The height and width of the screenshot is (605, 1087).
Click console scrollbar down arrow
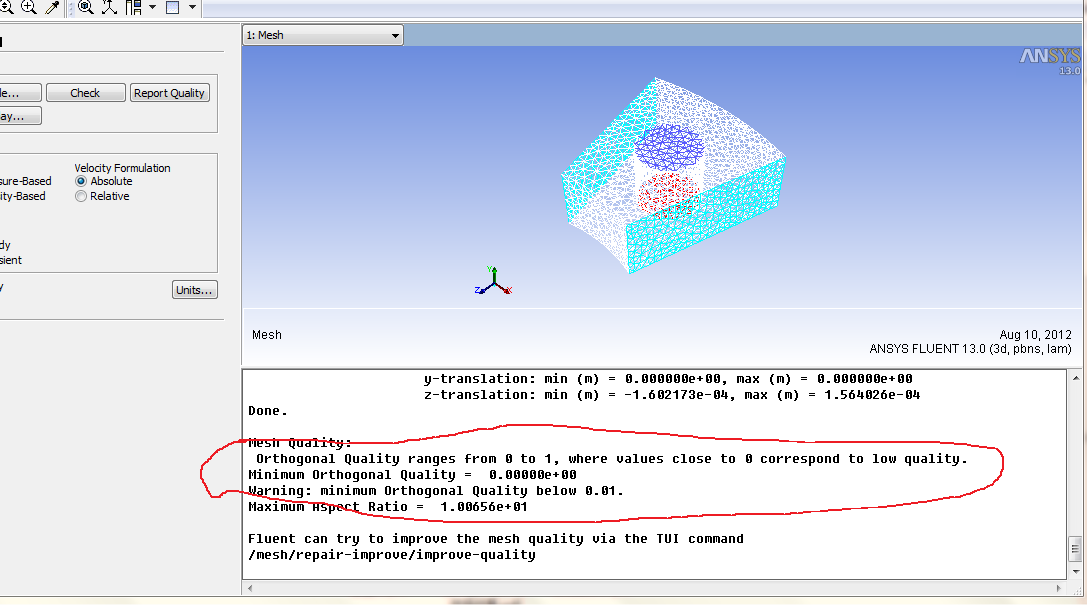click(x=1075, y=570)
